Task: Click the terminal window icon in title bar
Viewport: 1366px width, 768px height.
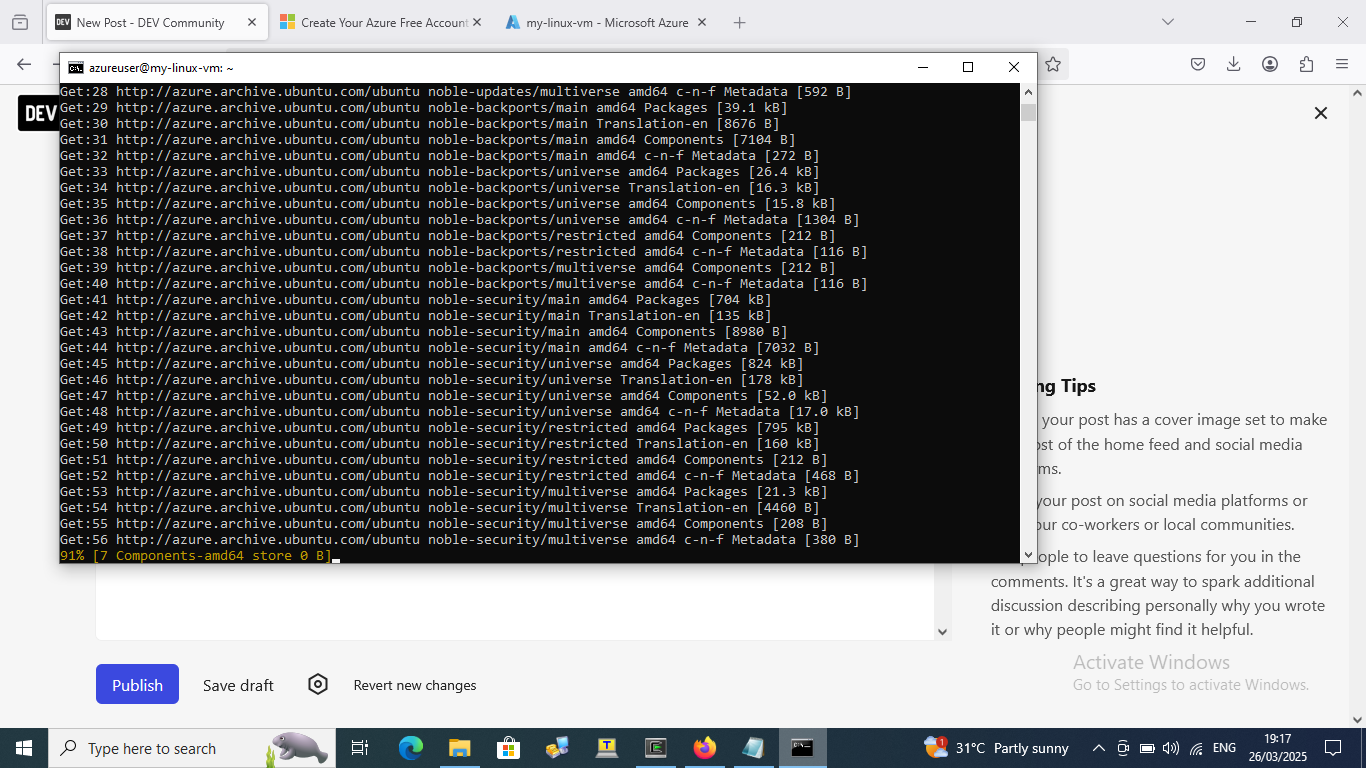Action: tap(76, 68)
